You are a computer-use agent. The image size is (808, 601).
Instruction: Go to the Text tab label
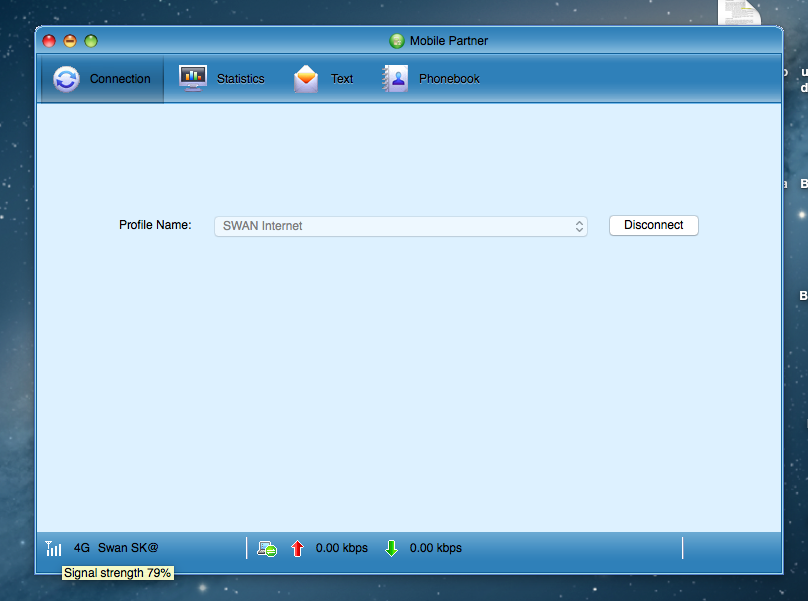pyautogui.click(x=342, y=79)
